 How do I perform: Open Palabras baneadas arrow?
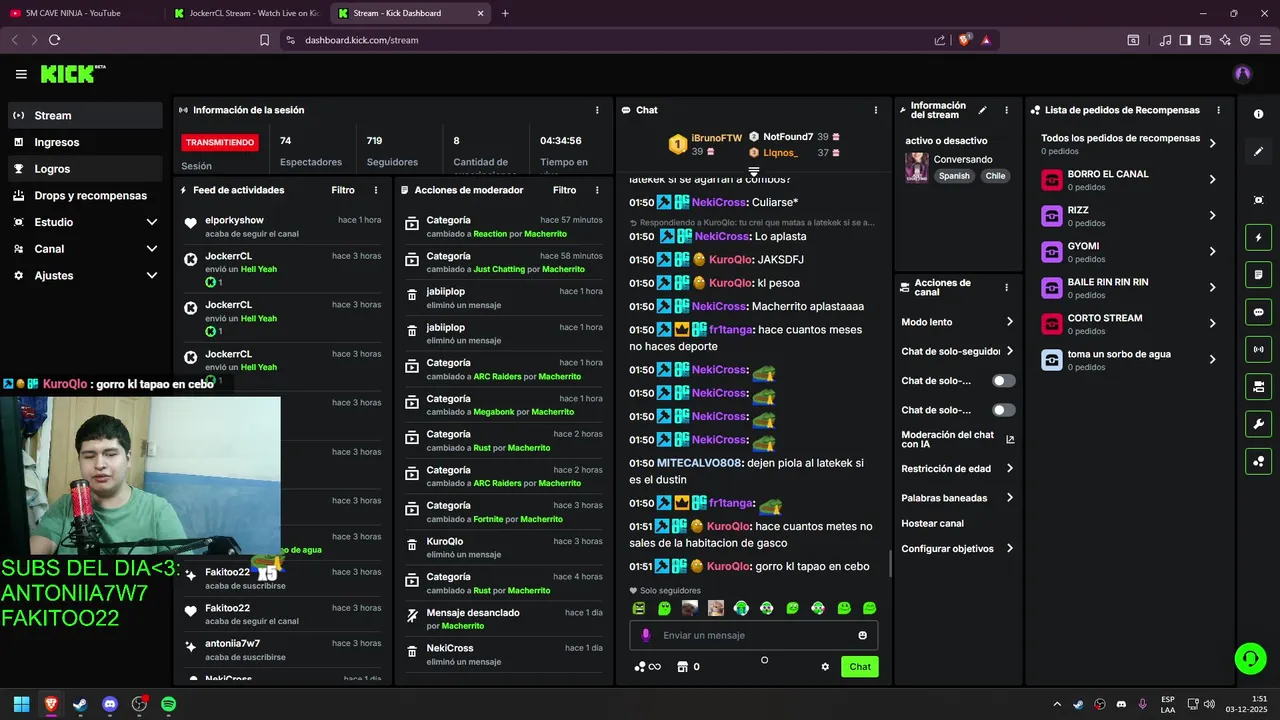click(1009, 497)
